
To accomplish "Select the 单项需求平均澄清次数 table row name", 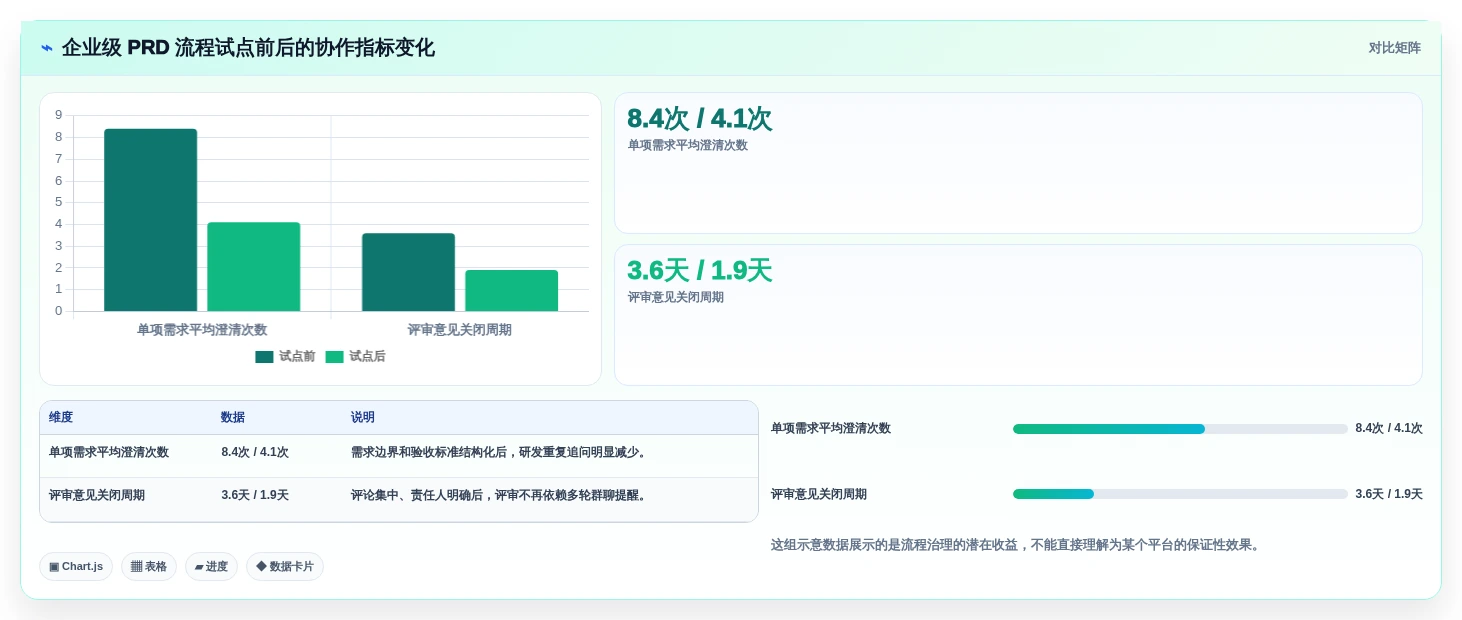I will (109, 453).
